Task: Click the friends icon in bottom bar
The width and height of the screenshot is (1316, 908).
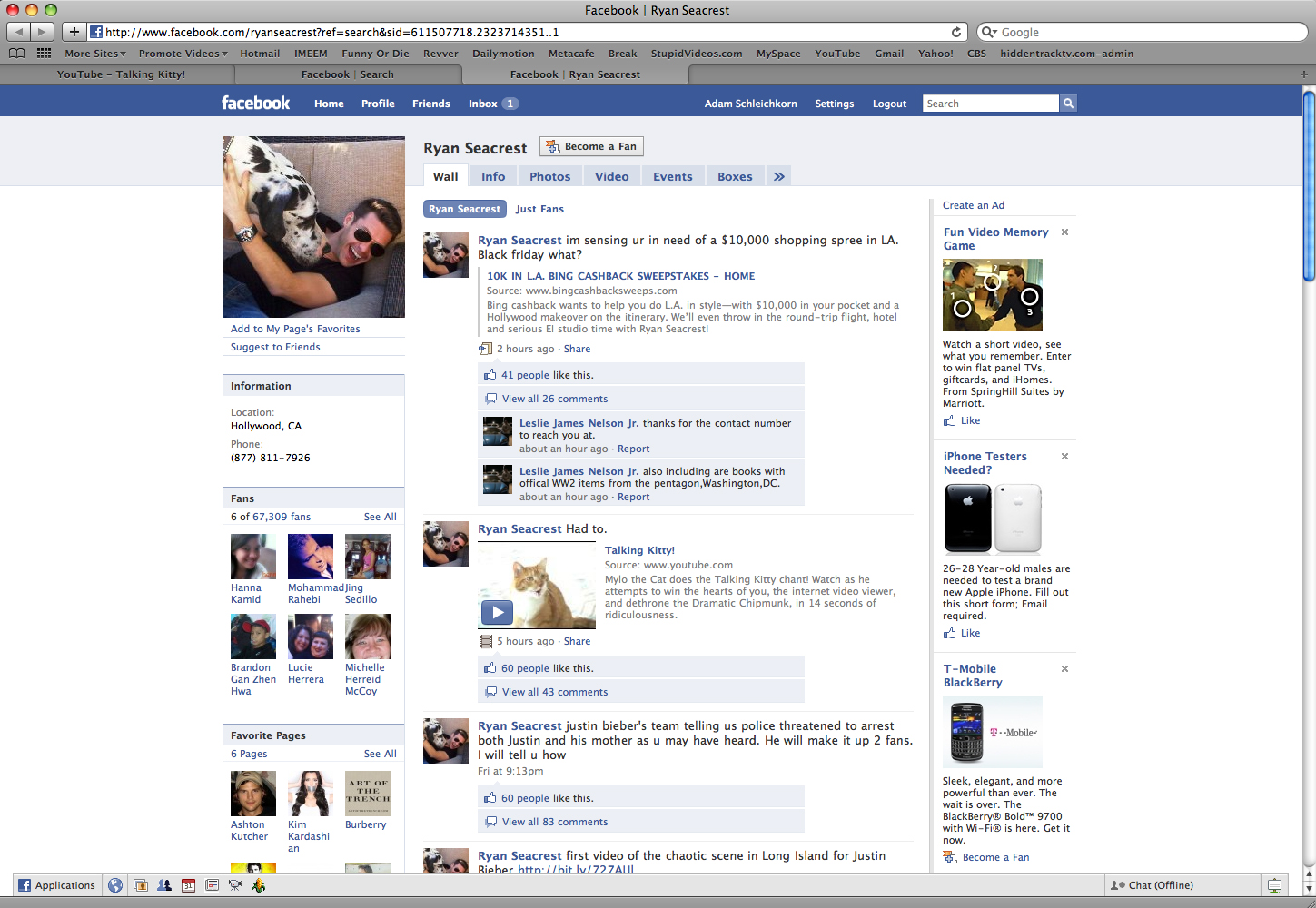Action: [164, 885]
